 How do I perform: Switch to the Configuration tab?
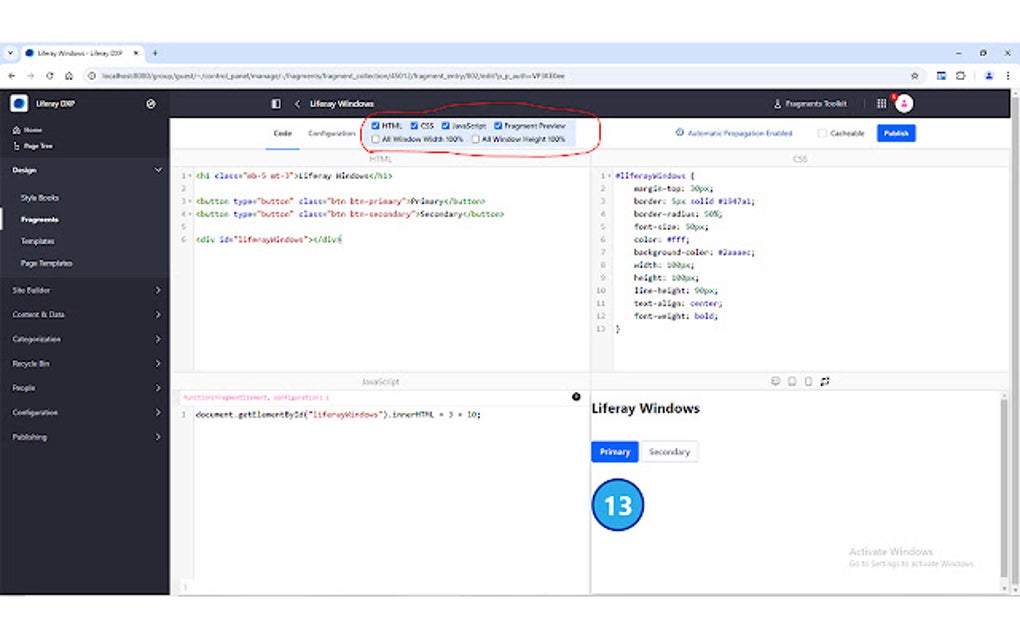coord(331,132)
